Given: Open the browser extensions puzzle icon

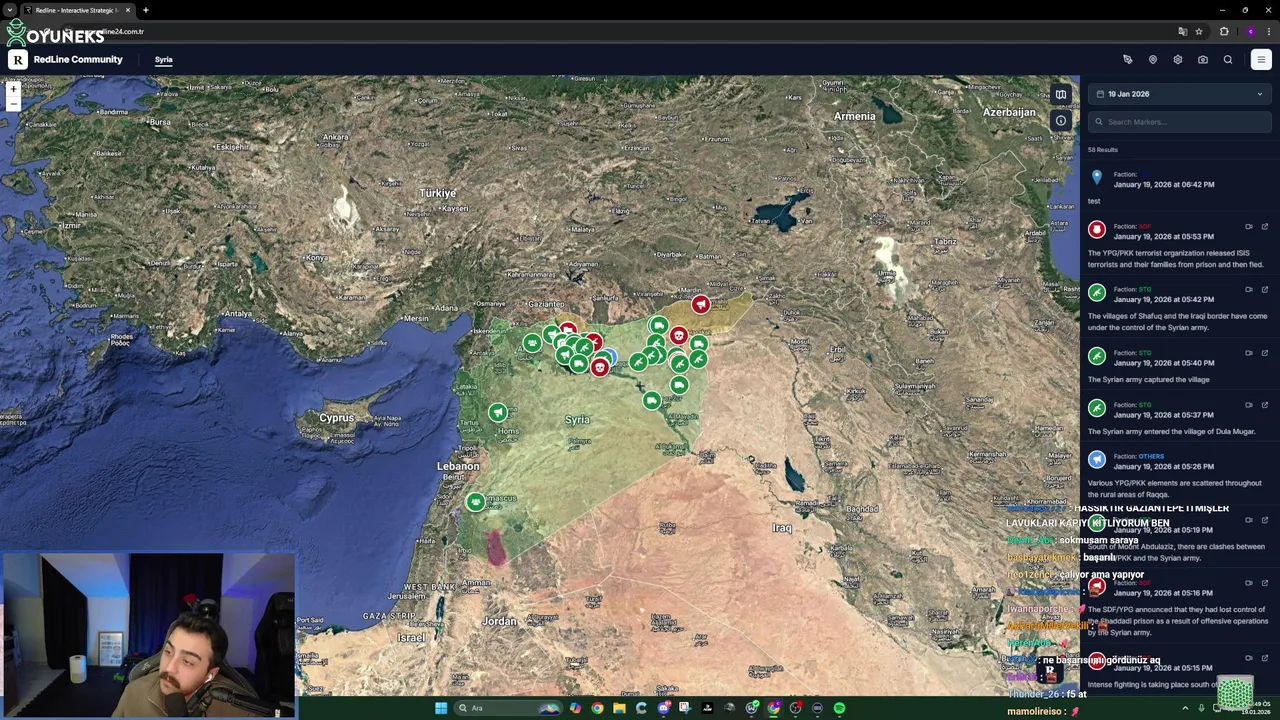Looking at the screenshot, I should pos(1224,31).
